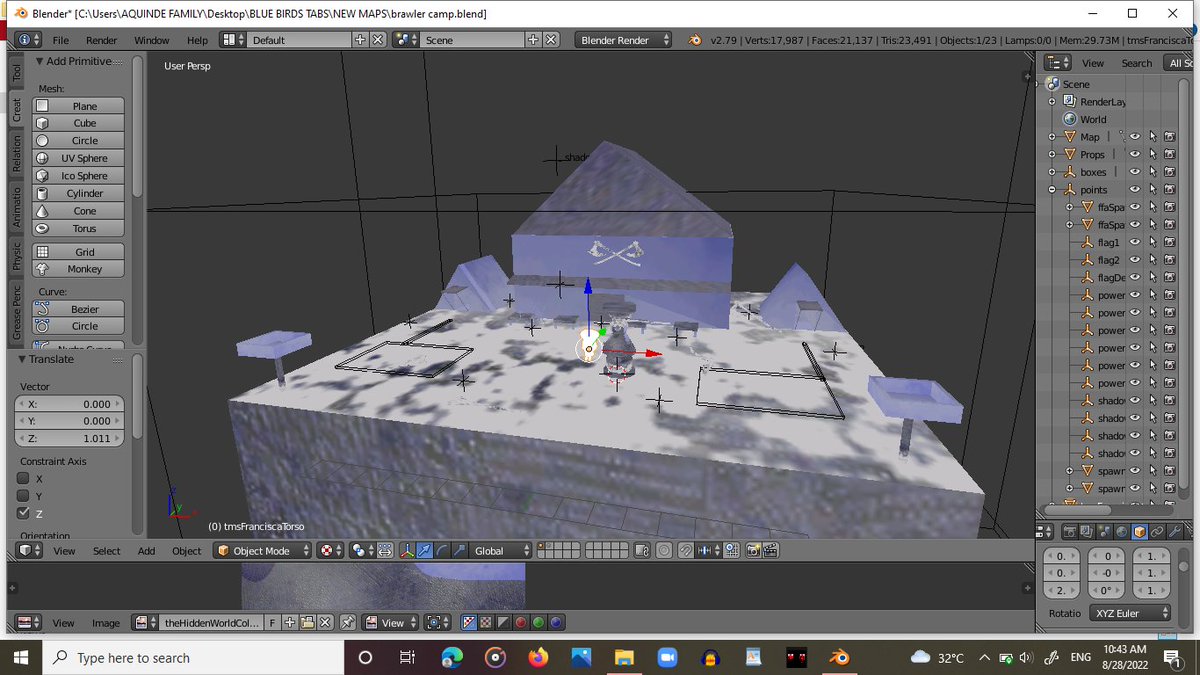Collapse the points tree in outliner
This screenshot has width=1200, height=675.
[1053, 189]
